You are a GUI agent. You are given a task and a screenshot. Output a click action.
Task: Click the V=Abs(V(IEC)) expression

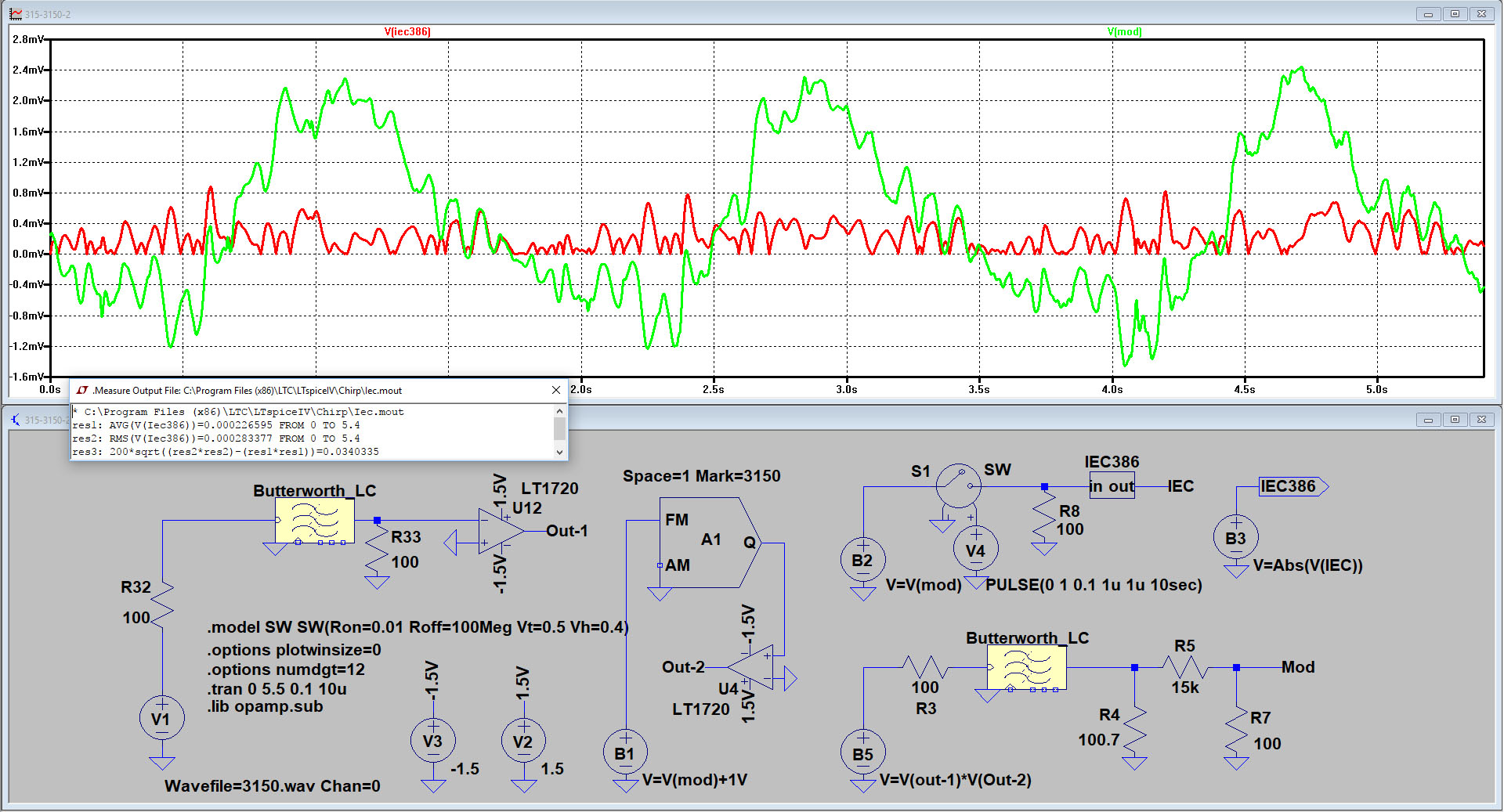[1308, 565]
